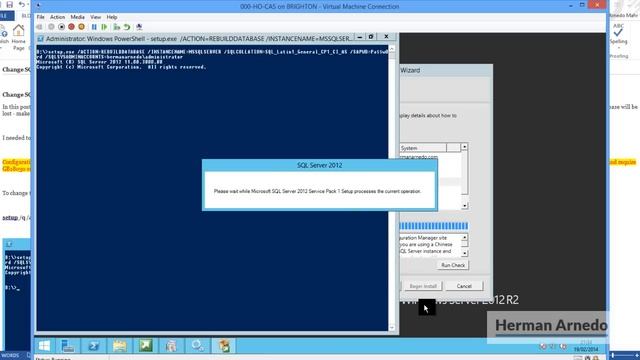
Task: Open File Explorer from the guest taskbar
Action: click(120, 346)
